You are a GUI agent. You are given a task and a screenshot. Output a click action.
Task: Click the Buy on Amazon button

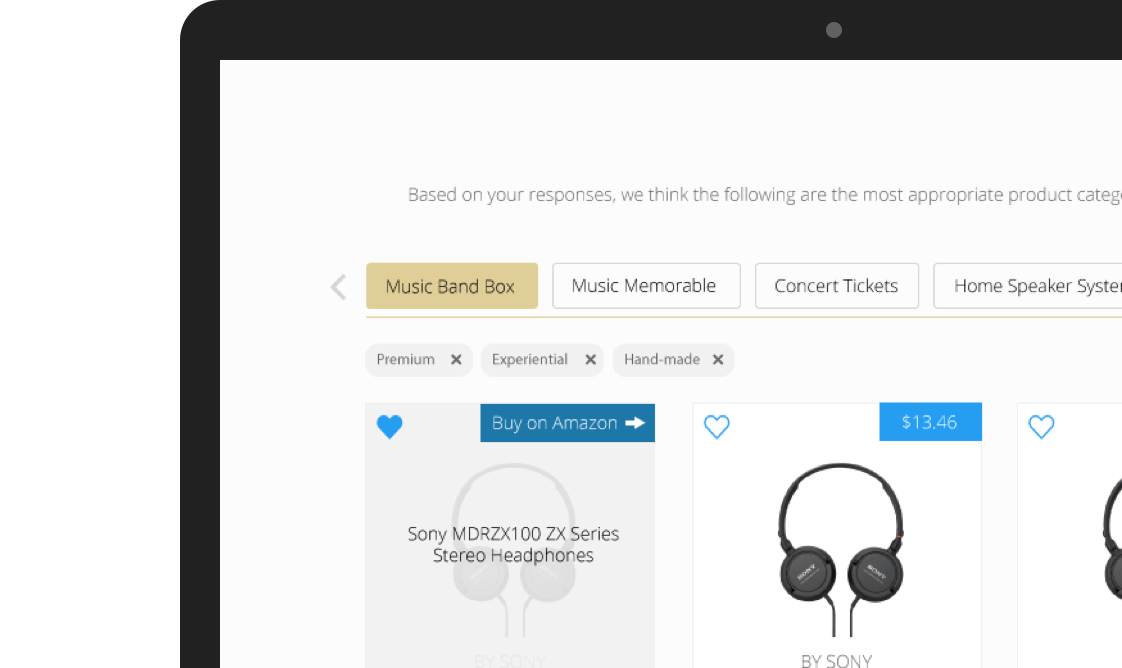pos(567,423)
